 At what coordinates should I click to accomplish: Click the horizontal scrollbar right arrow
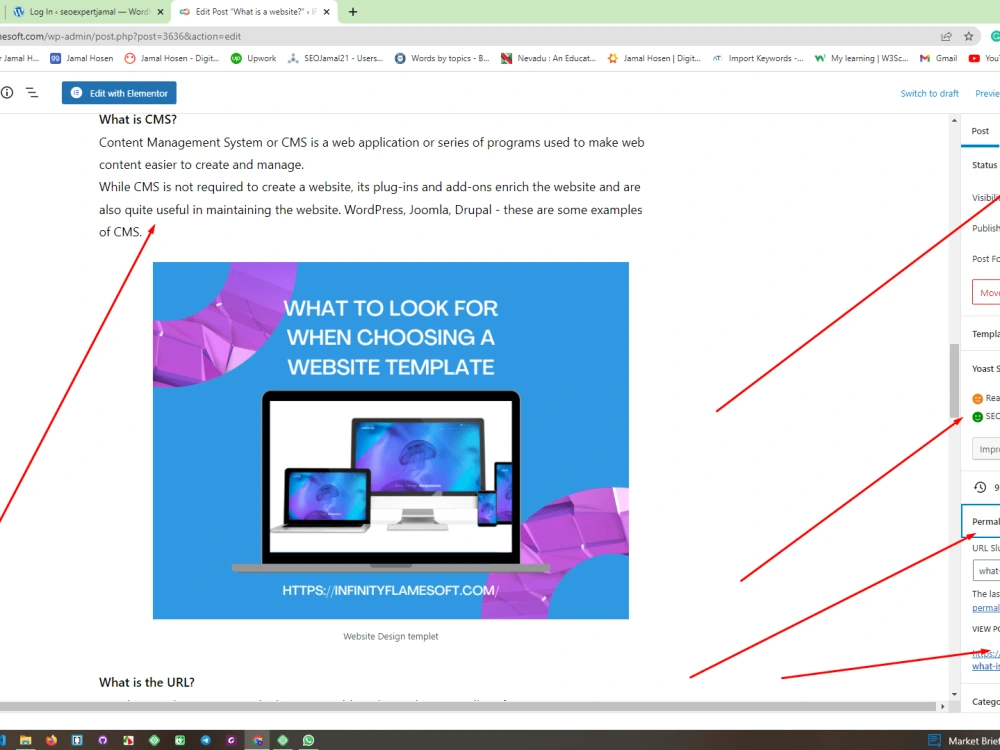[x=943, y=706]
